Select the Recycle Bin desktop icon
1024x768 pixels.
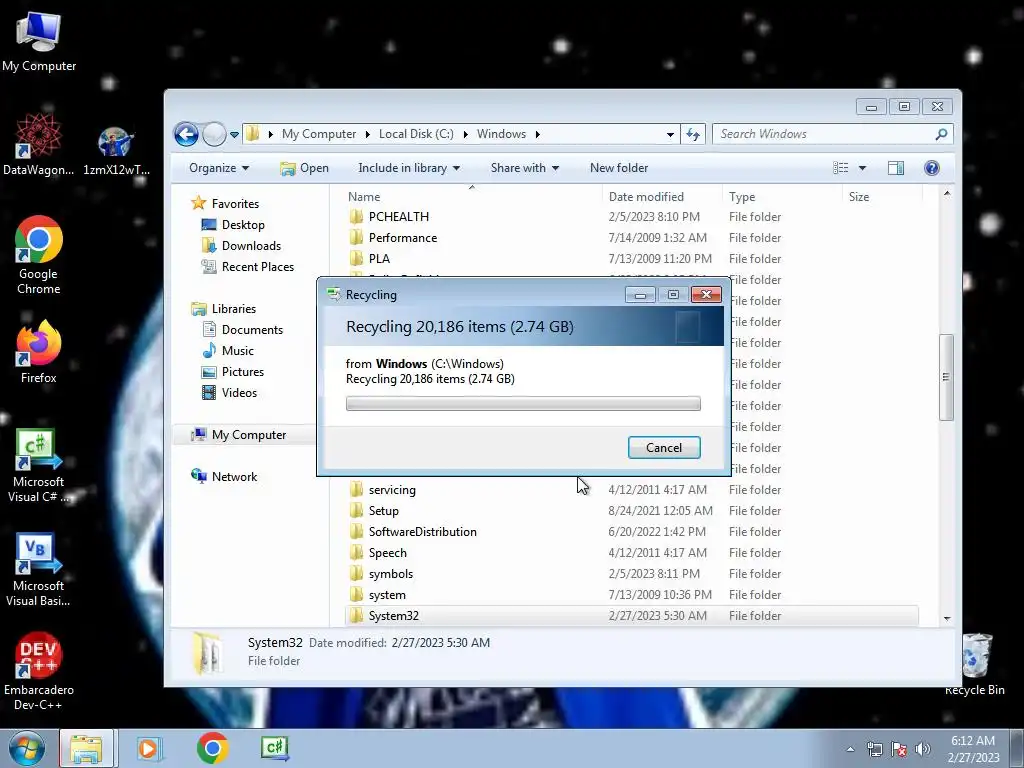point(975,664)
